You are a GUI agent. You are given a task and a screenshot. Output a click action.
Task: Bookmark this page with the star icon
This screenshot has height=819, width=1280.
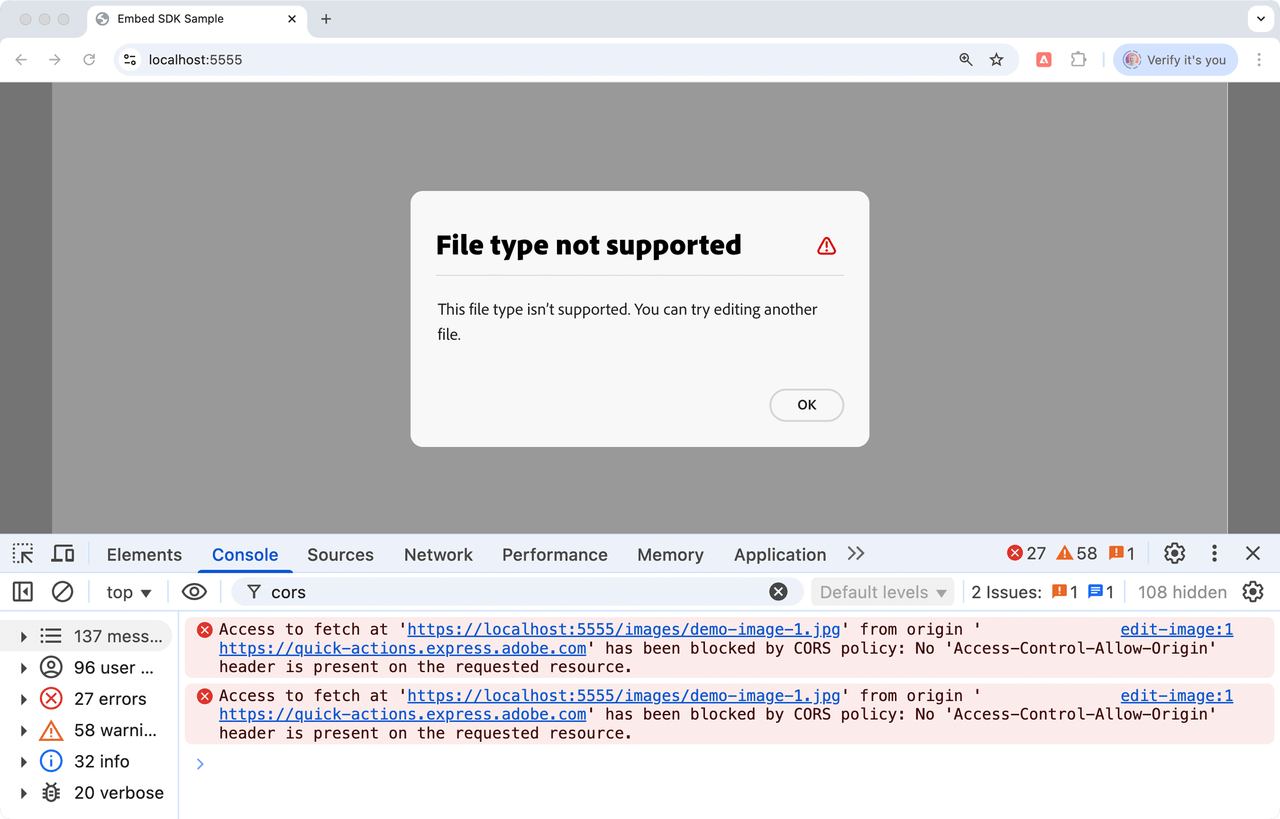[x=996, y=60]
